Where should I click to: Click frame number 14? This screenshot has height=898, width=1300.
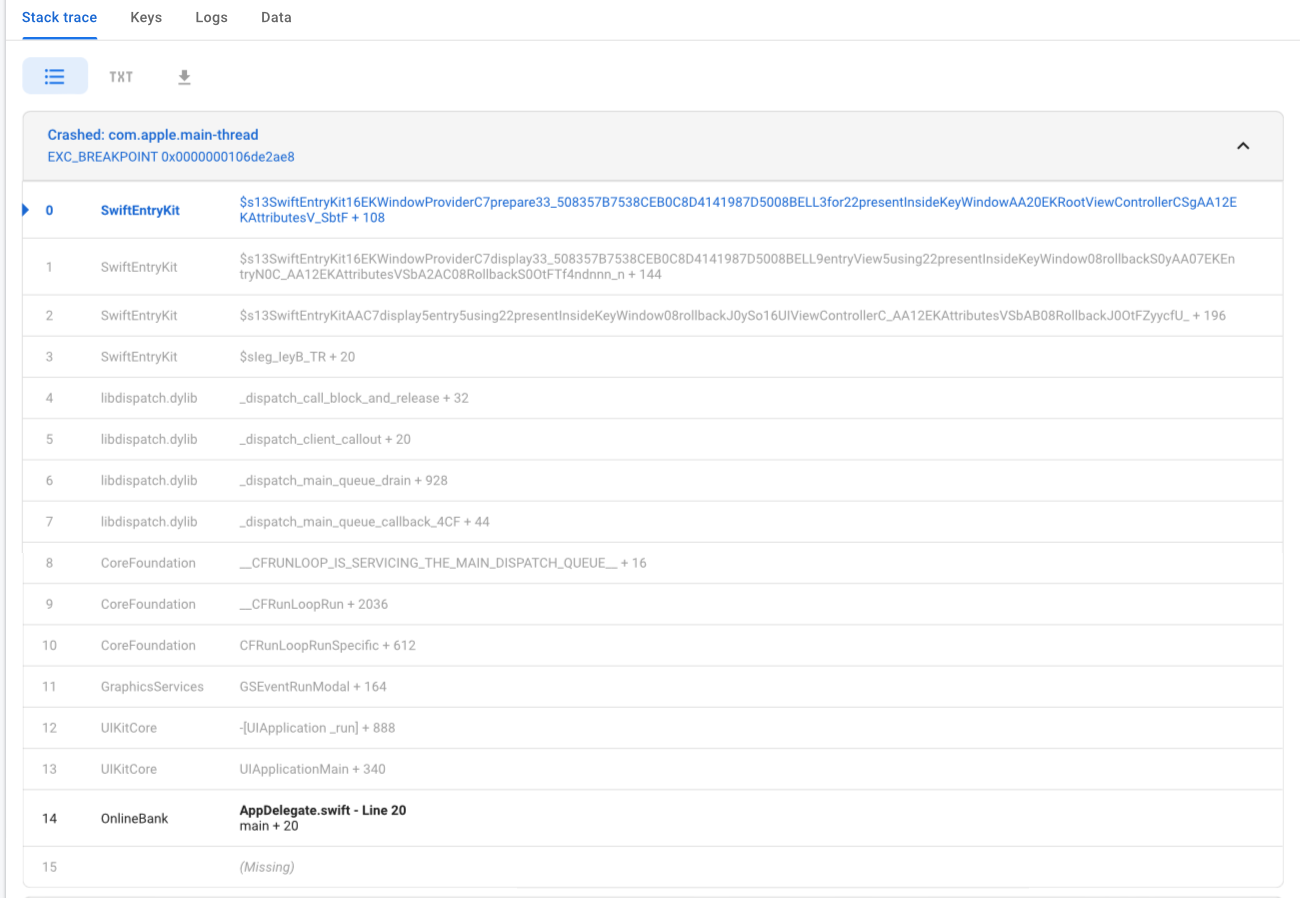pyautogui.click(x=49, y=818)
